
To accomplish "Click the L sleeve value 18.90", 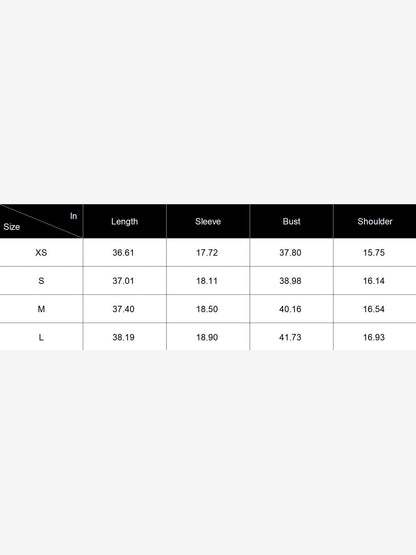I will pyautogui.click(x=207, y=337).
